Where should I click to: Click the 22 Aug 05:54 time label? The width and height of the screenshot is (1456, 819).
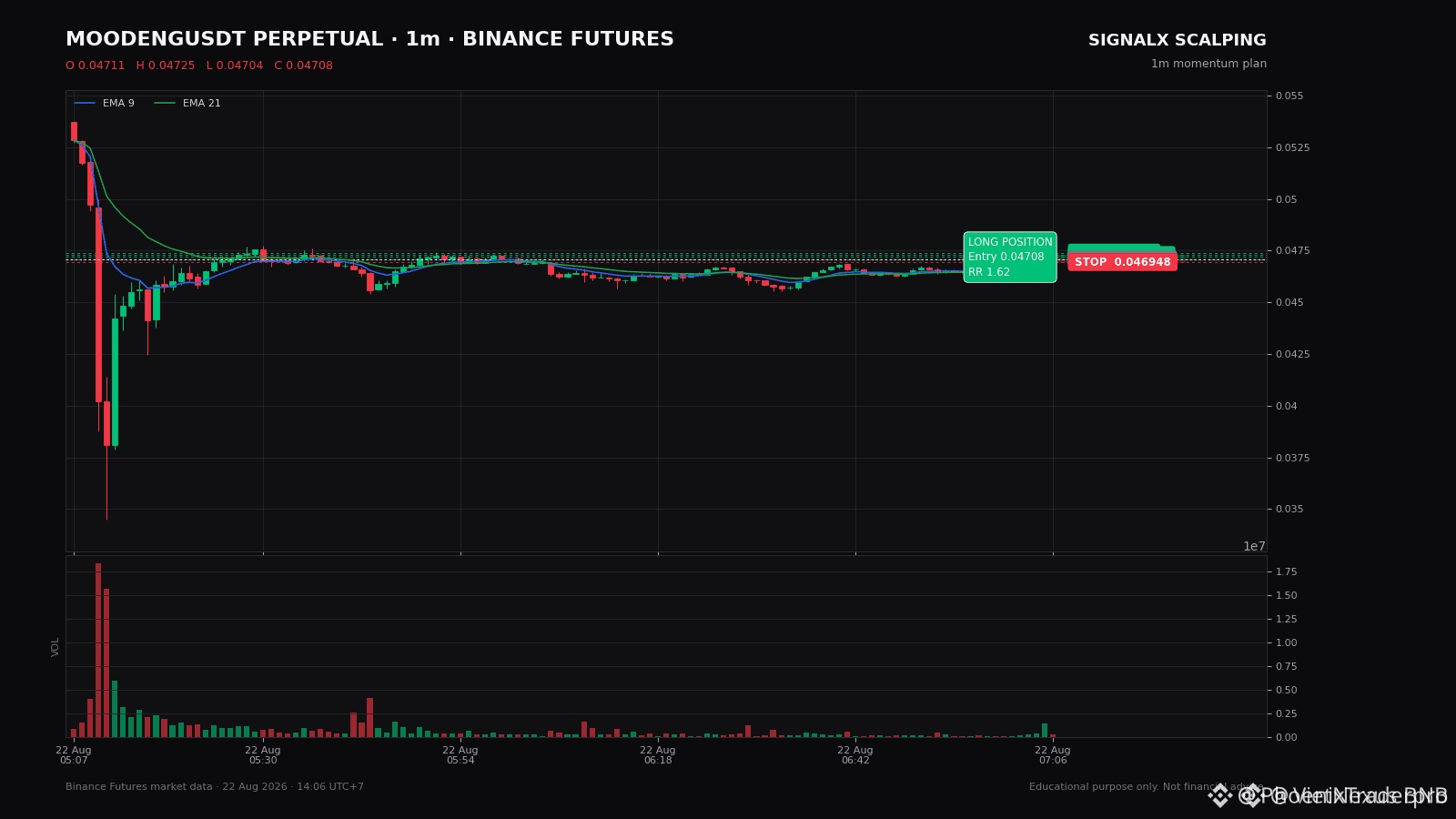click(x=460, y=755)
